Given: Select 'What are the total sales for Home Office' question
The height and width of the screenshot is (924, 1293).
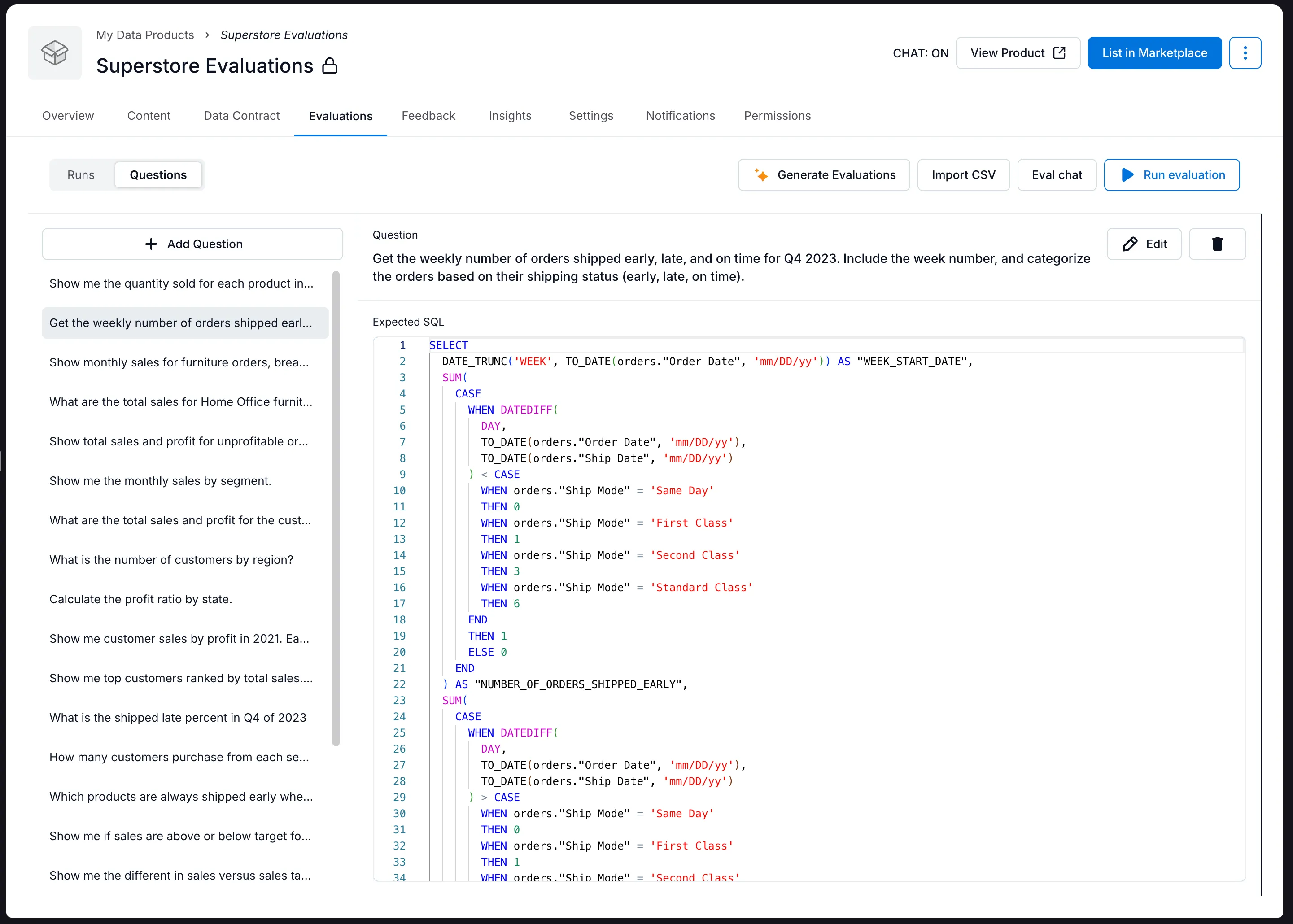Looking at the screenshot, I should tap(185, 402).
